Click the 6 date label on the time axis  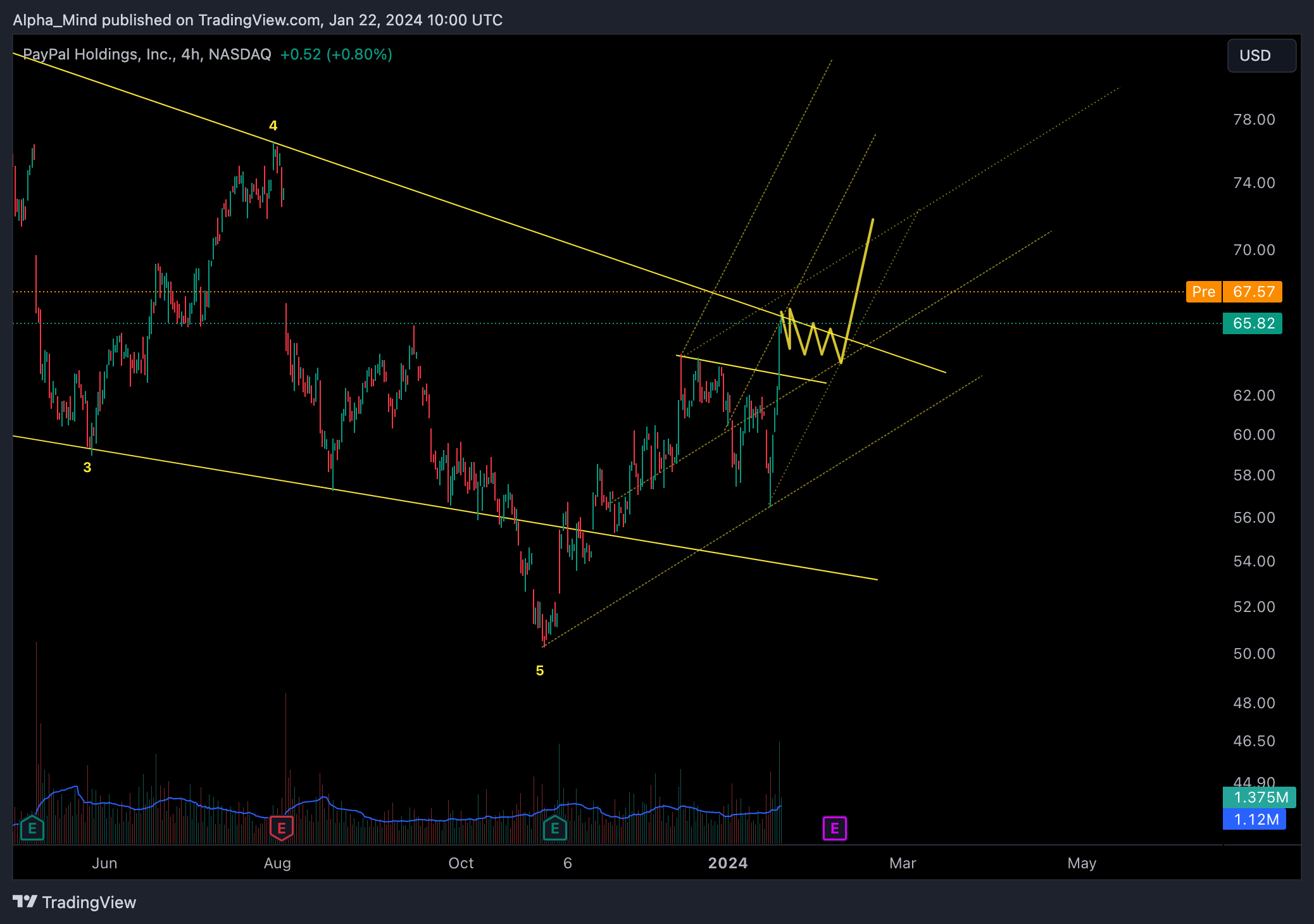pos(568,863)
